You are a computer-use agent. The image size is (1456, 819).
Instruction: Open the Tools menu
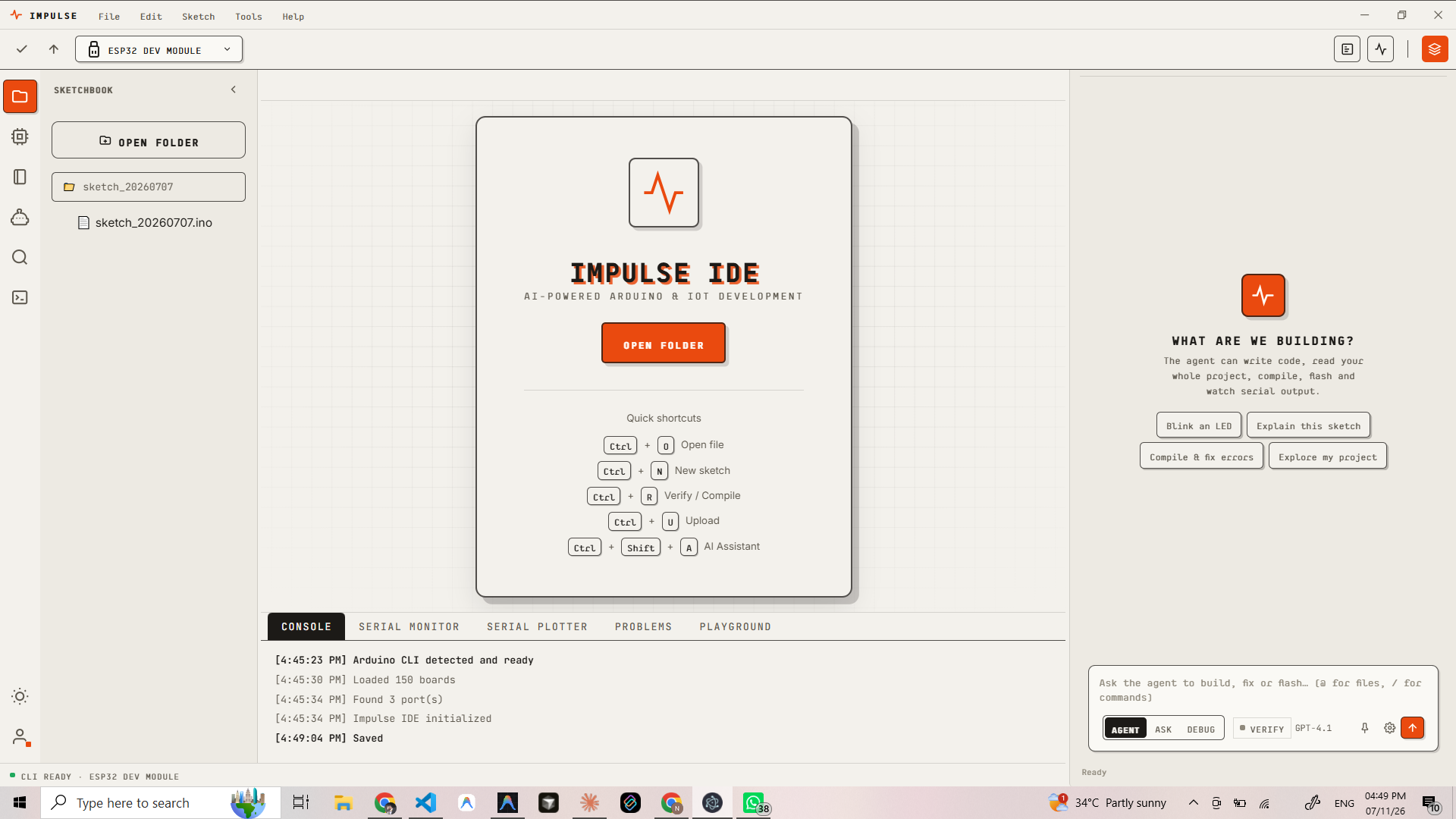[249, 17]
